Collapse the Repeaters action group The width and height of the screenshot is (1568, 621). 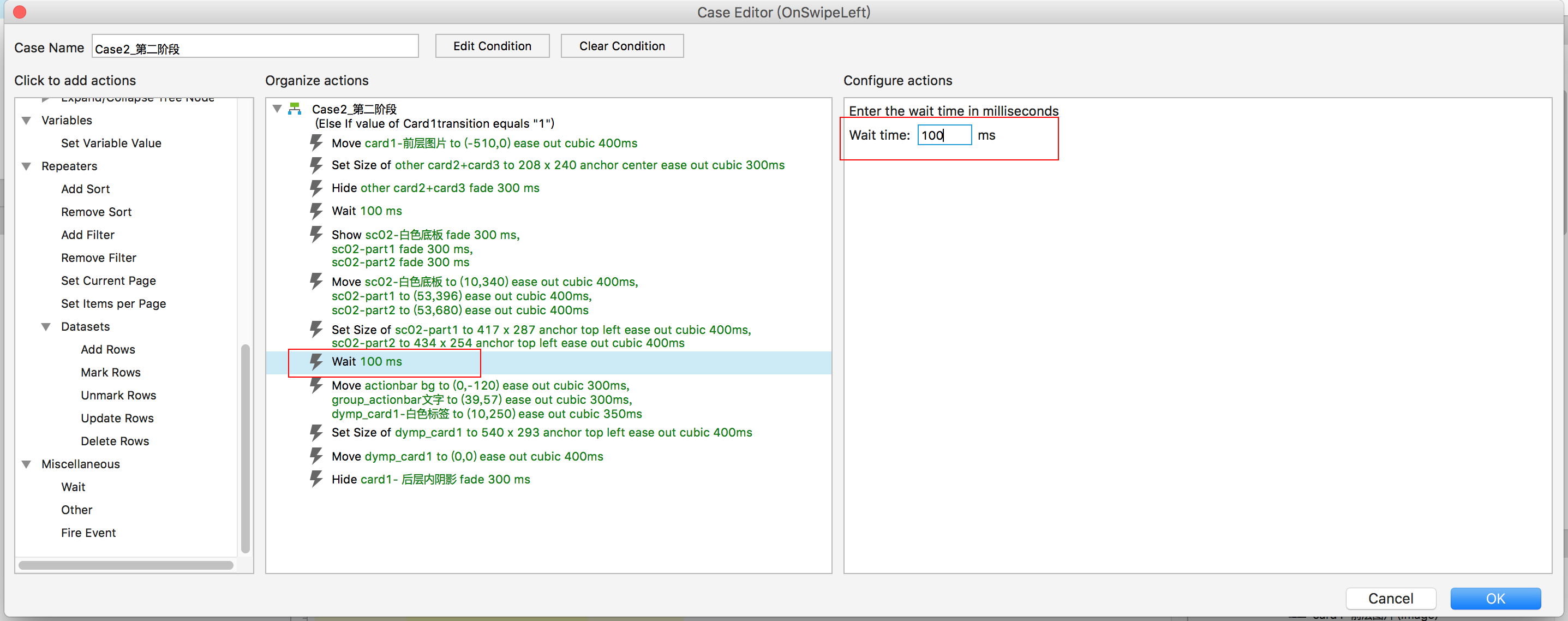27,166
